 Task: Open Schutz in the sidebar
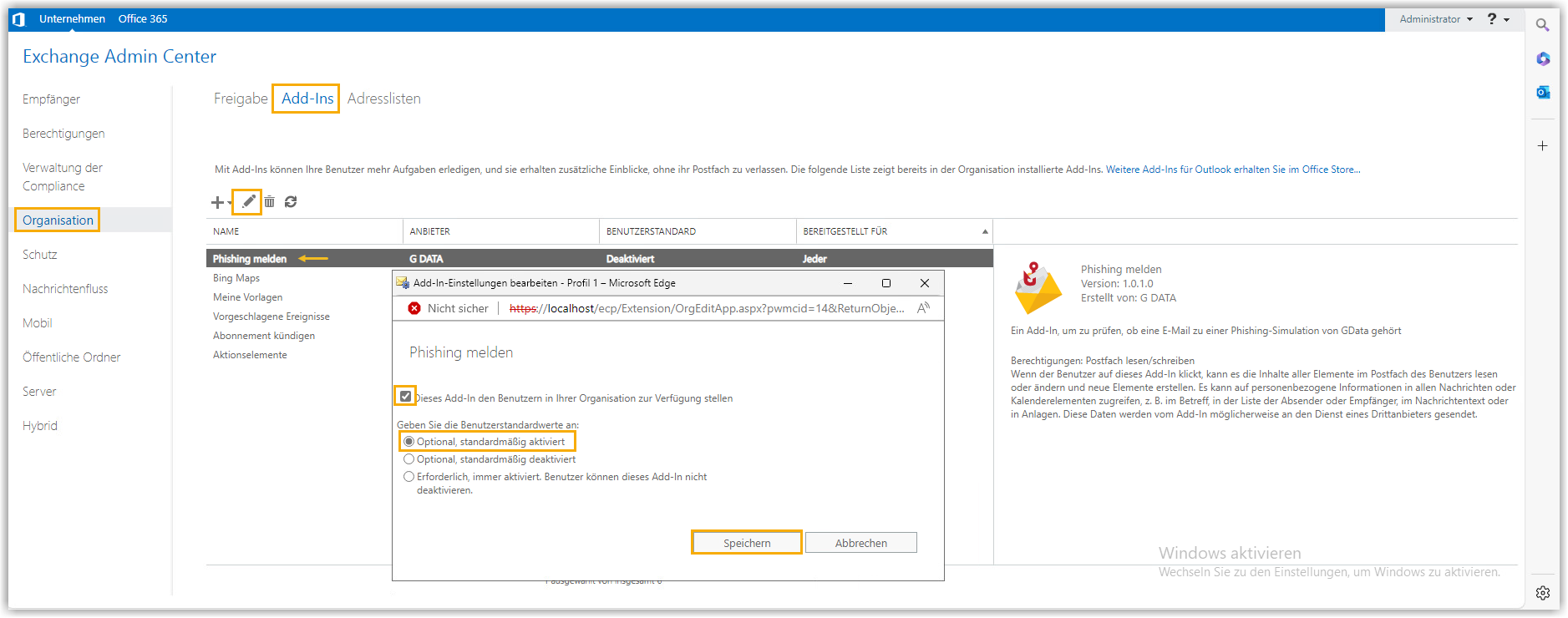[x=39, y=254]
